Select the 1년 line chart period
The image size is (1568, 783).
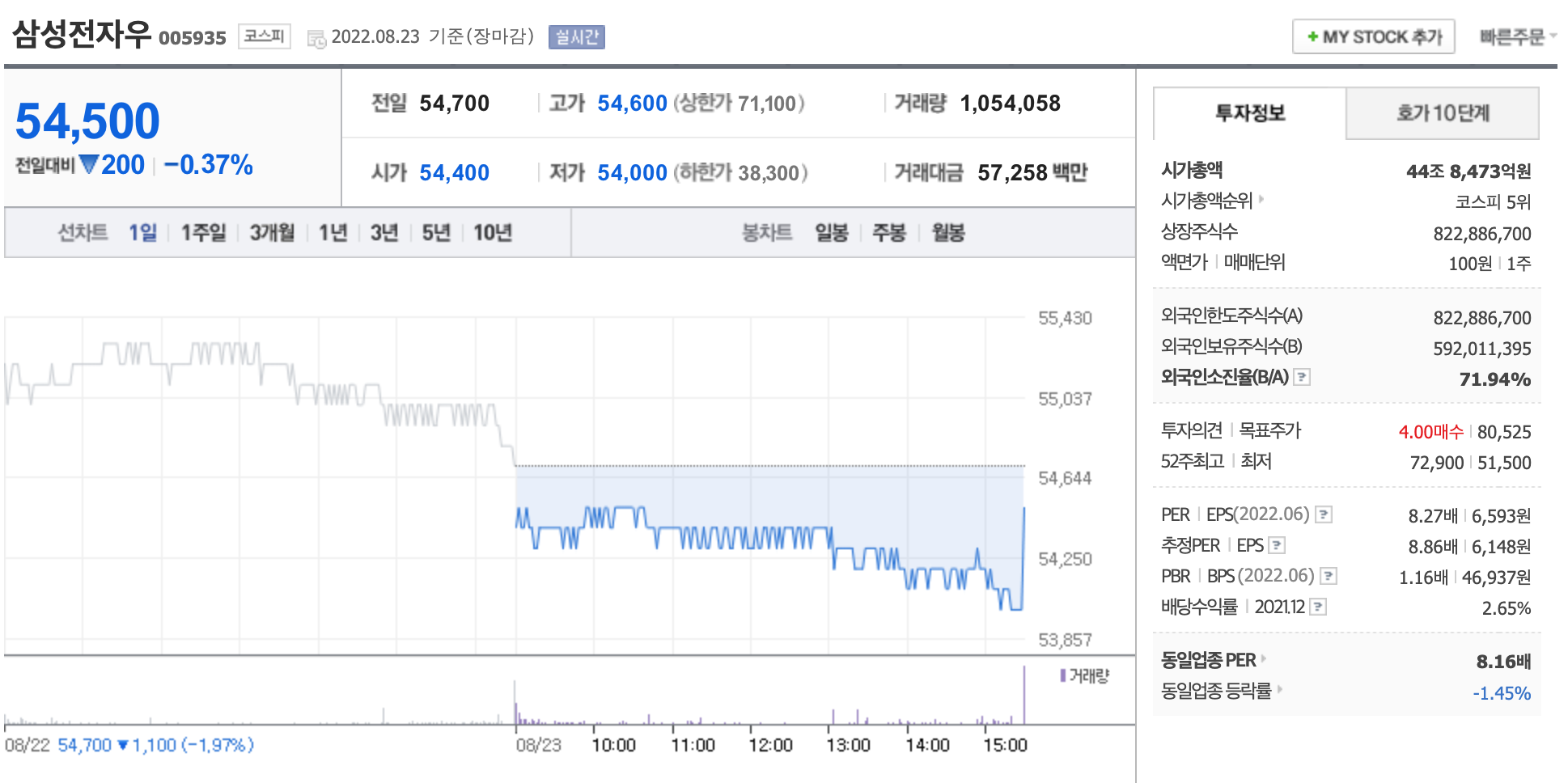point(333,233)
